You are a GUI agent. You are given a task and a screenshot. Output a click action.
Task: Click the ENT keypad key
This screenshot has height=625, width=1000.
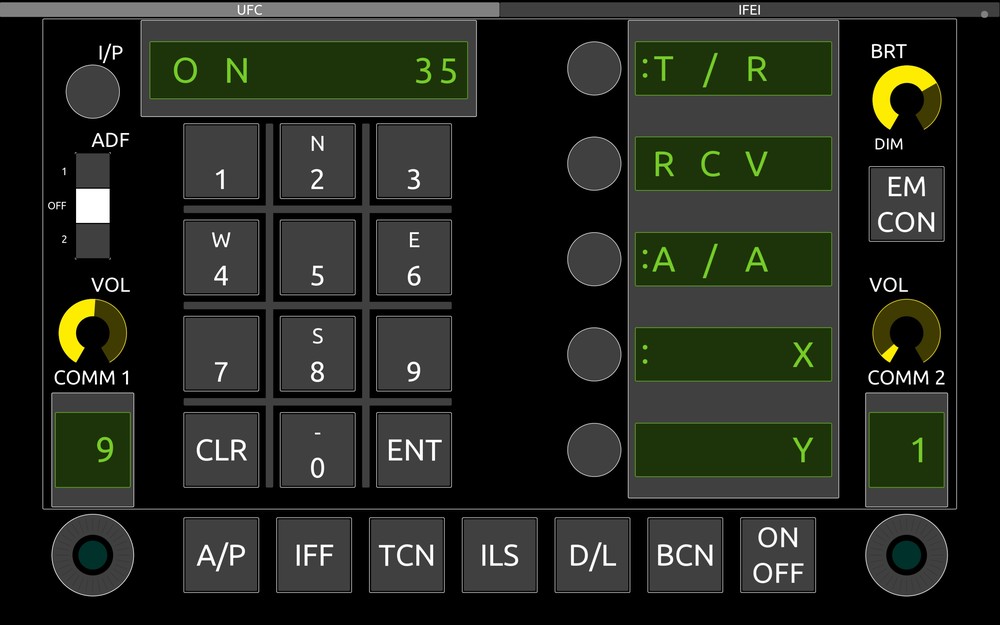pyautogui.click(x=414, y=450)
